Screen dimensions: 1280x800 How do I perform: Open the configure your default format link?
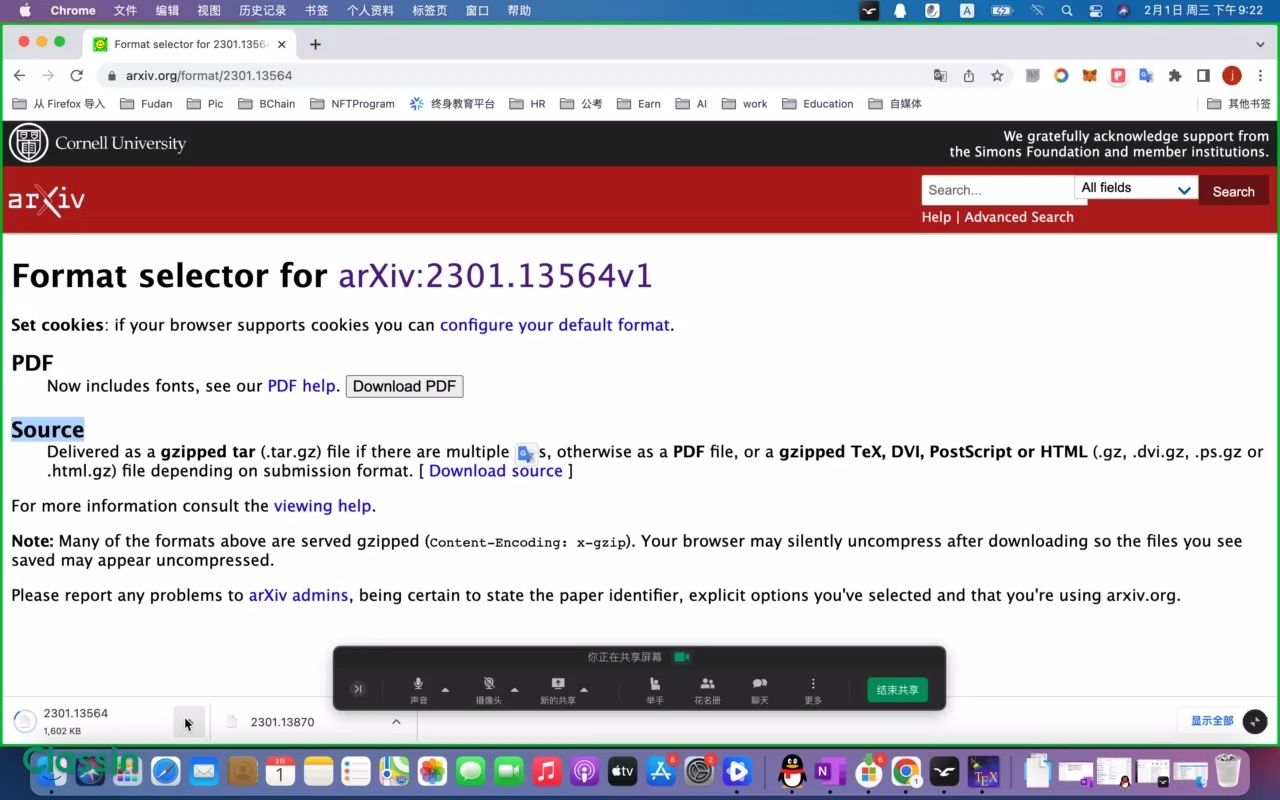(555, 325)
